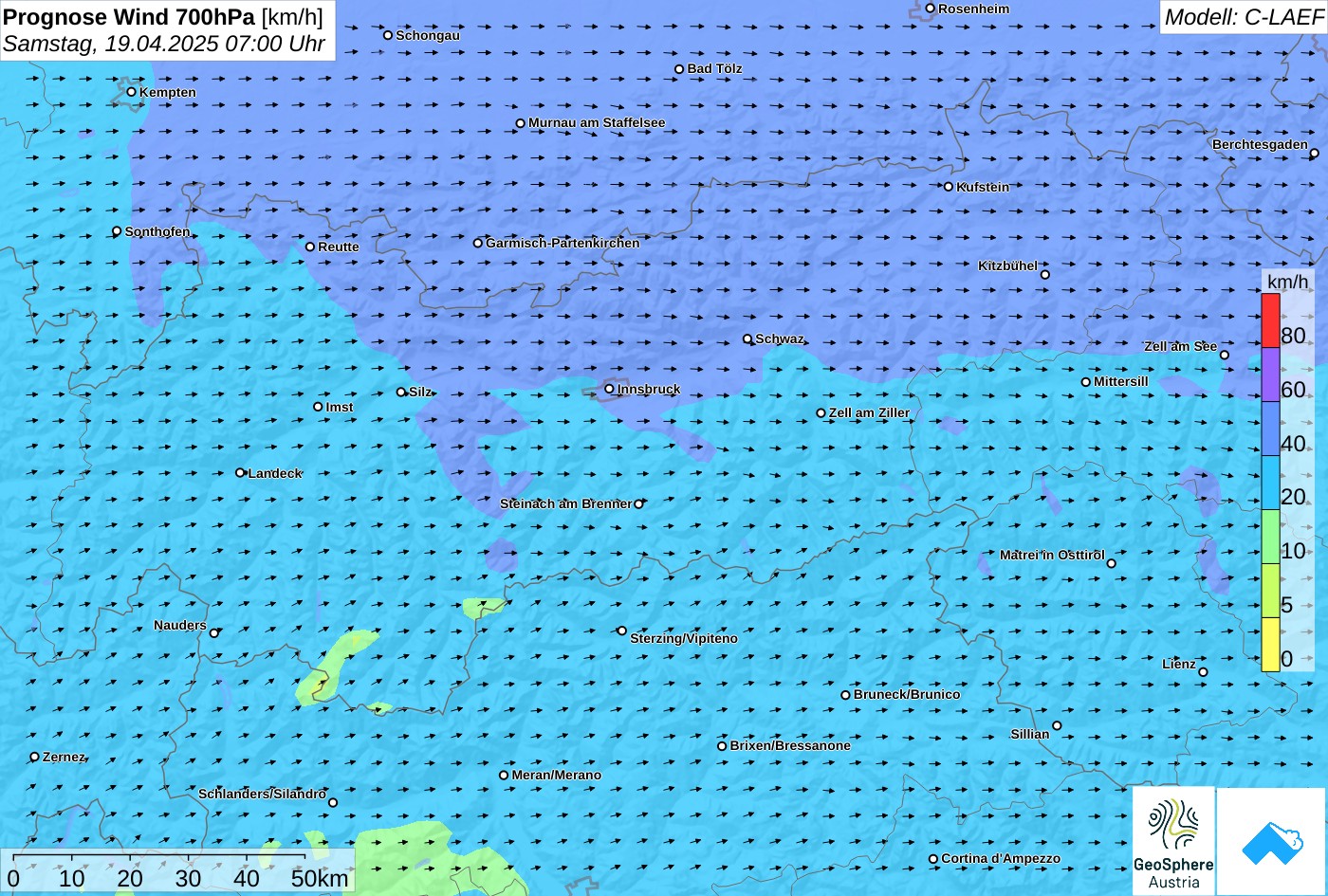Click the purple 60 km/h legend swatch

click(x=1270, y=375)
